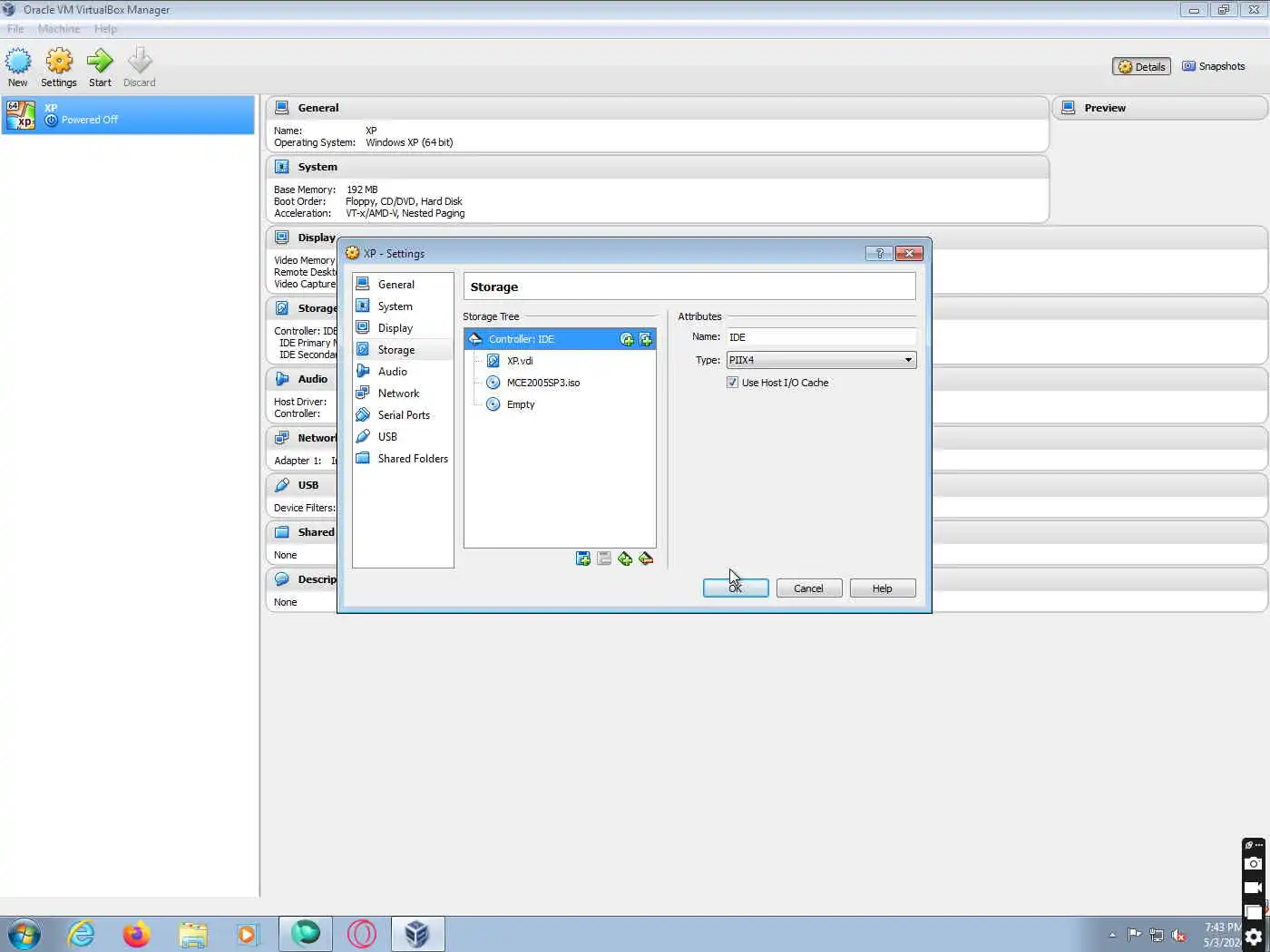Click the green round app icon on taskbar
Image resolution: width=1270 pixels, height=952 pixels.
click(305, 934)
